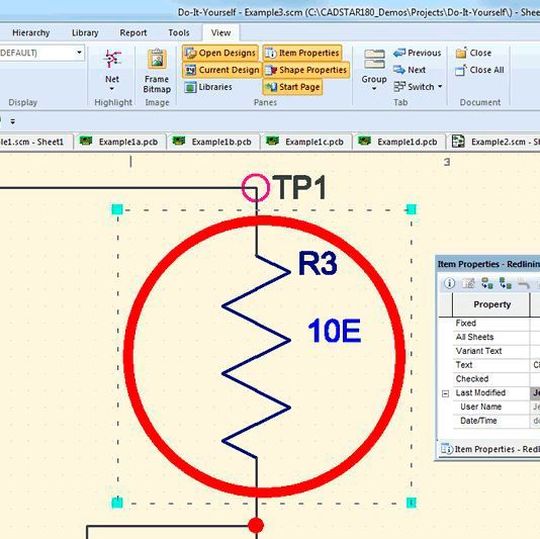This screenshot has height=539, width=540.
Task: Open the Hierarchy ribbon tab
Action: [31, 33]
